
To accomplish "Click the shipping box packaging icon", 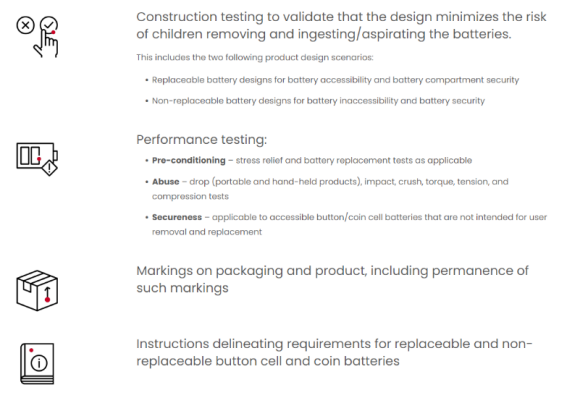I will (x=37, y=290).
